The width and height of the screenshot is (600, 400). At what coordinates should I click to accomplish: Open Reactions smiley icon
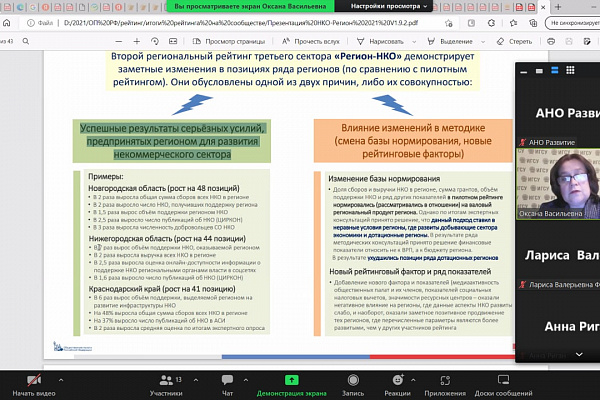[398, 380]
